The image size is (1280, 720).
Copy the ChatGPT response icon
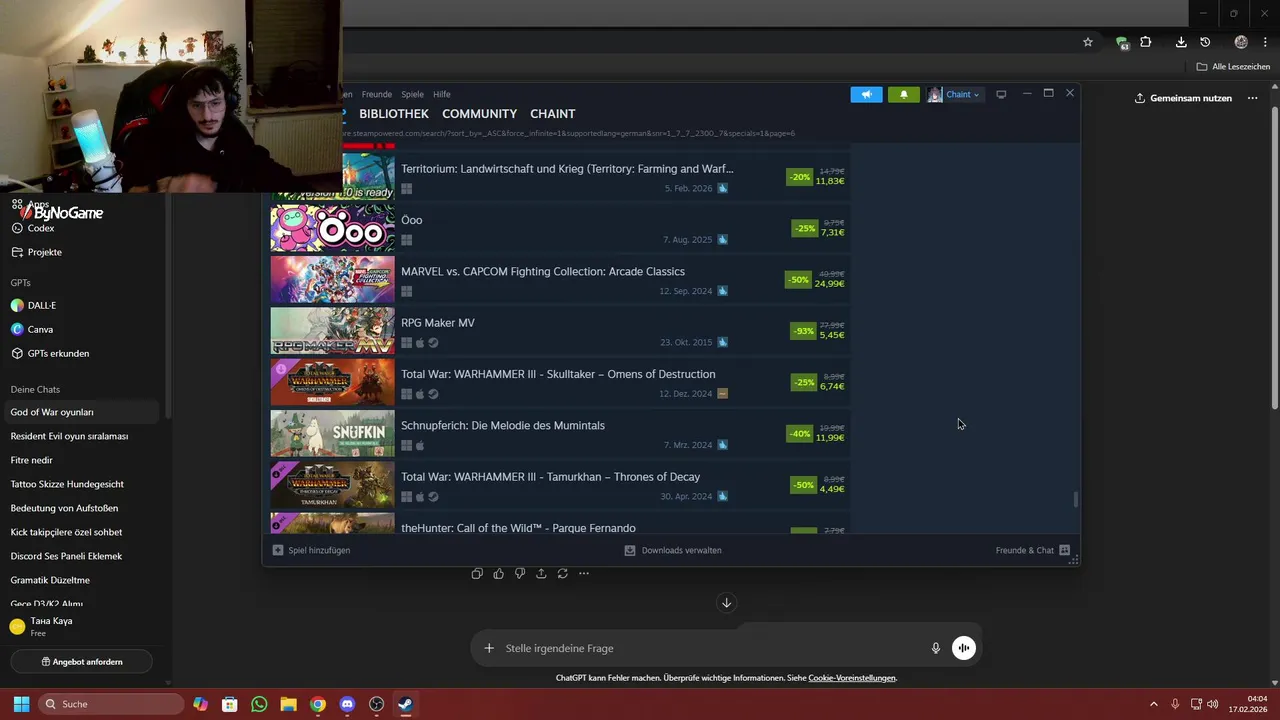(x=477, y=573)
